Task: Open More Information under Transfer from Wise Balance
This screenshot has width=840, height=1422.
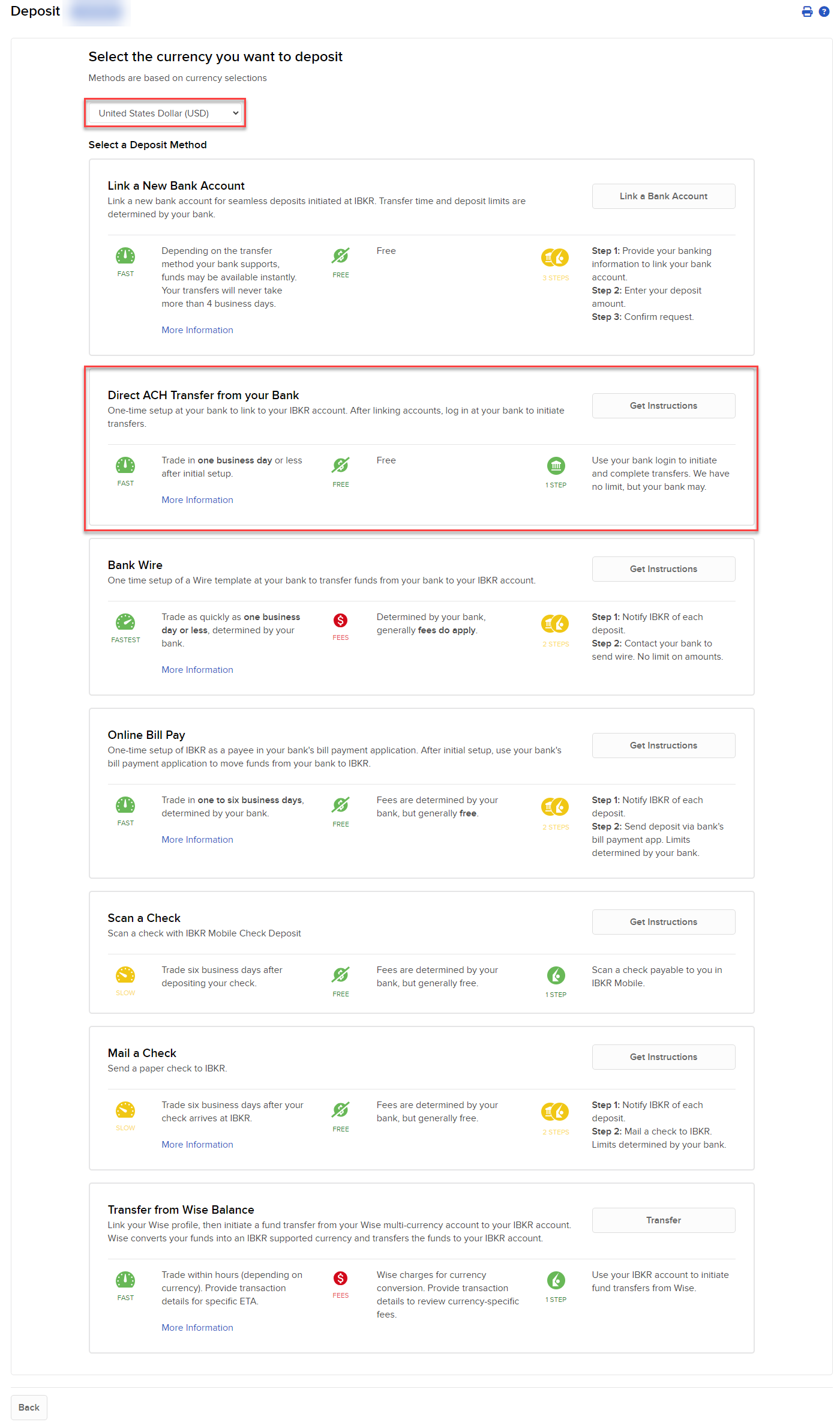Action: point(197,1328)
